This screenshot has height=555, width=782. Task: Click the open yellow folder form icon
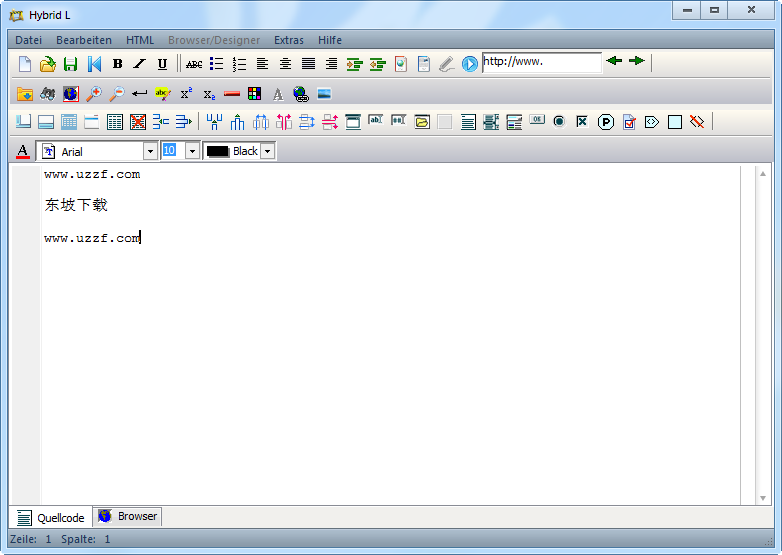422,122
